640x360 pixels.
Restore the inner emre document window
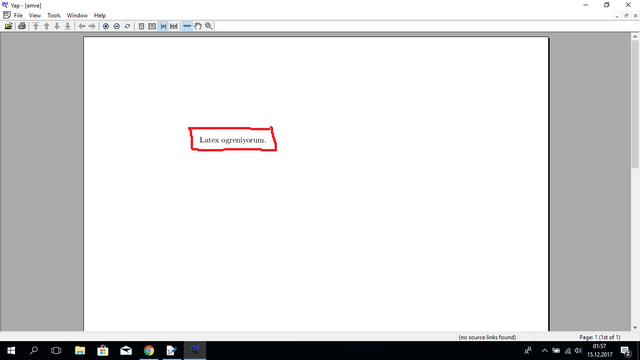(x=626, y=16)
